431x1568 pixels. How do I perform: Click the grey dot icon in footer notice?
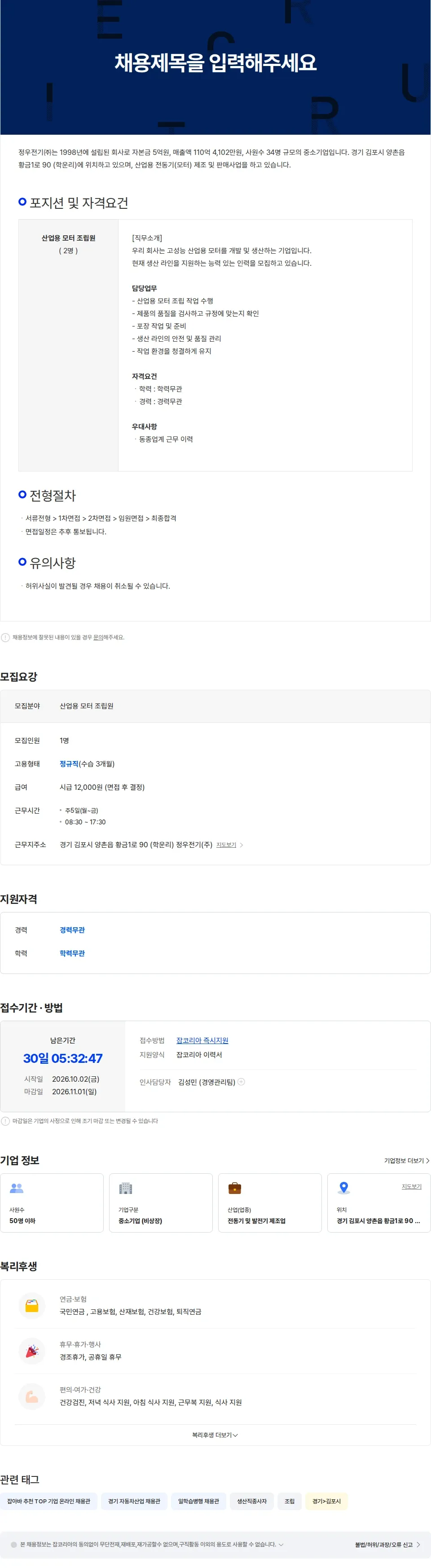(x=13, y=1544)
